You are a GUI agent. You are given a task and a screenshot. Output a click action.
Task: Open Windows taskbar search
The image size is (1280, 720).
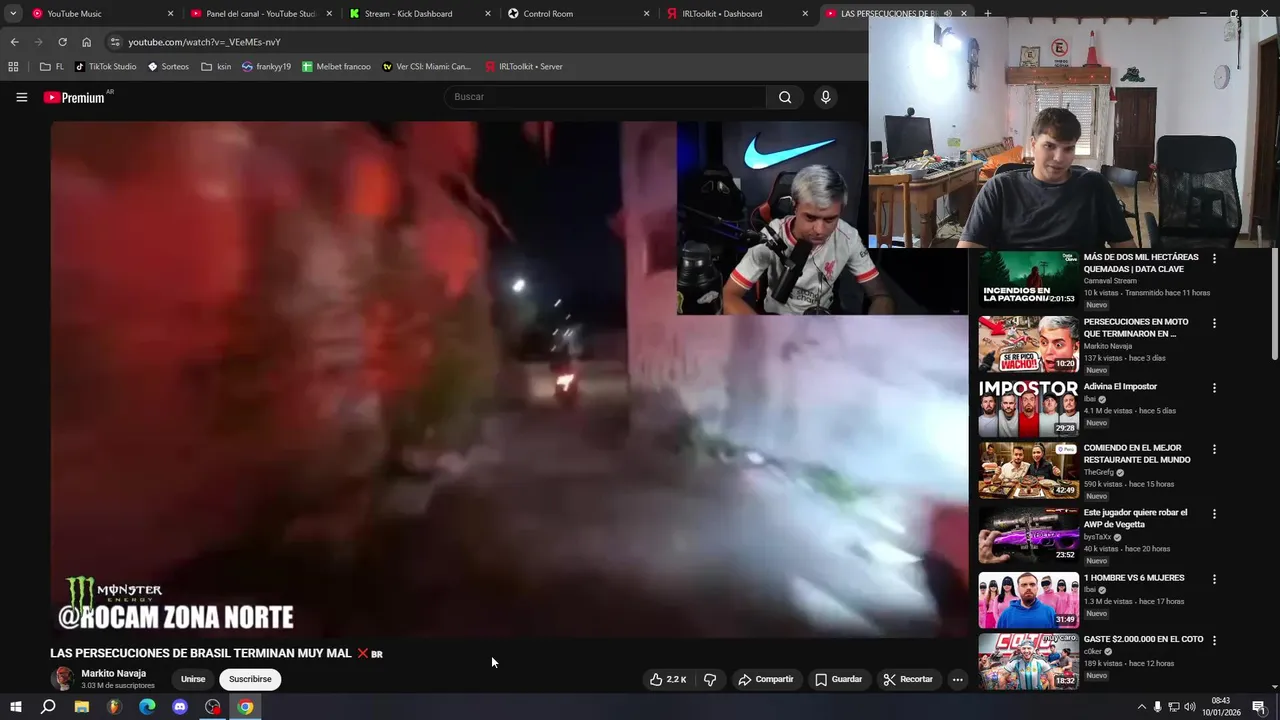[x=48, y=707]
